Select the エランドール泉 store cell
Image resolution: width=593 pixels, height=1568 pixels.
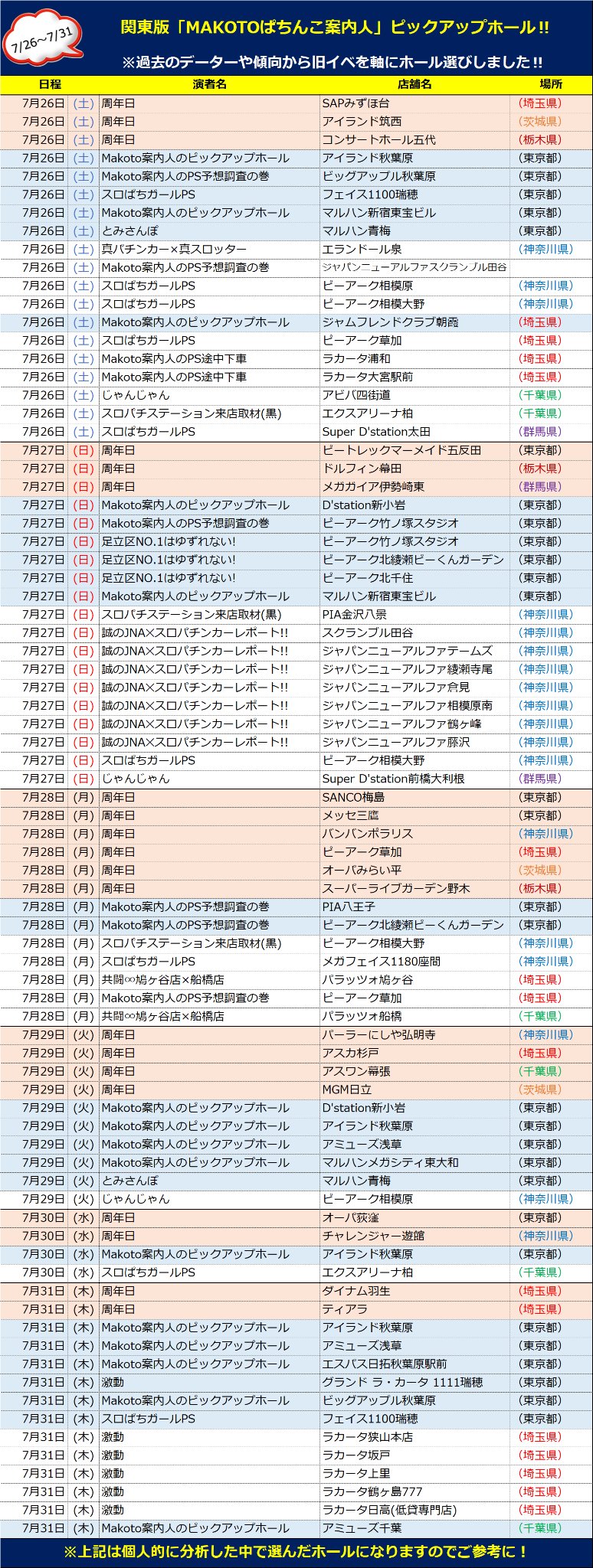(x=414, y=249)
